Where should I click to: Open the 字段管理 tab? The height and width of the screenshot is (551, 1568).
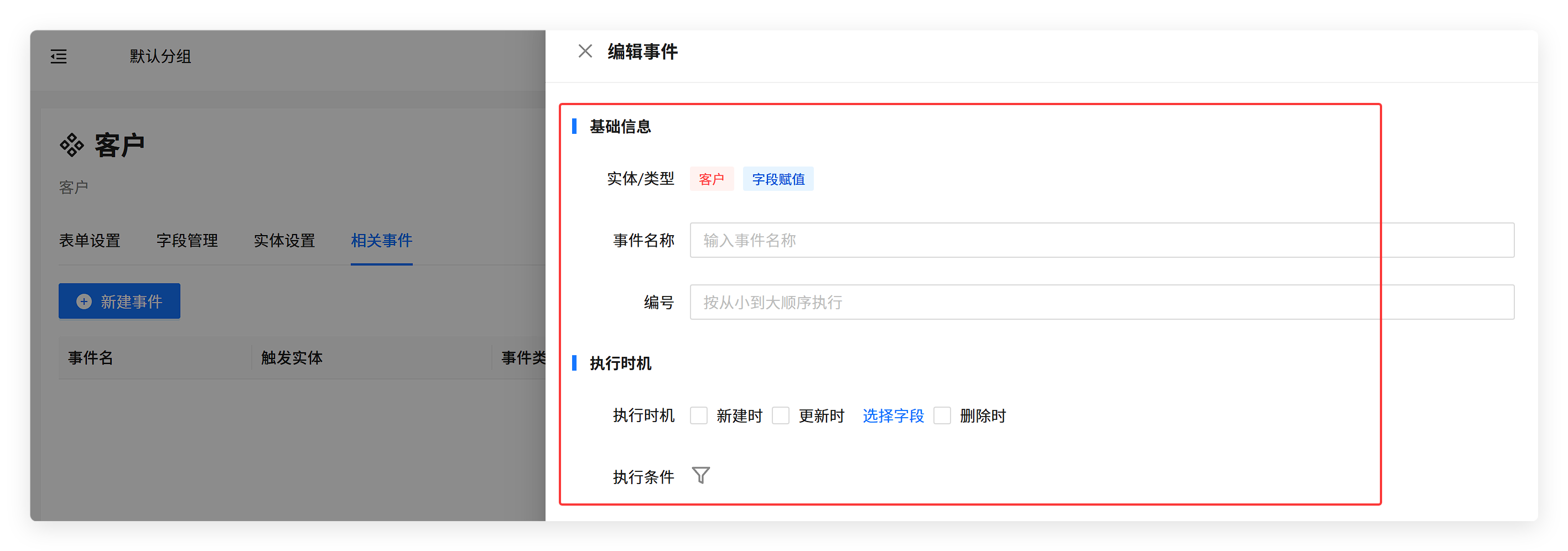point(187,241)
